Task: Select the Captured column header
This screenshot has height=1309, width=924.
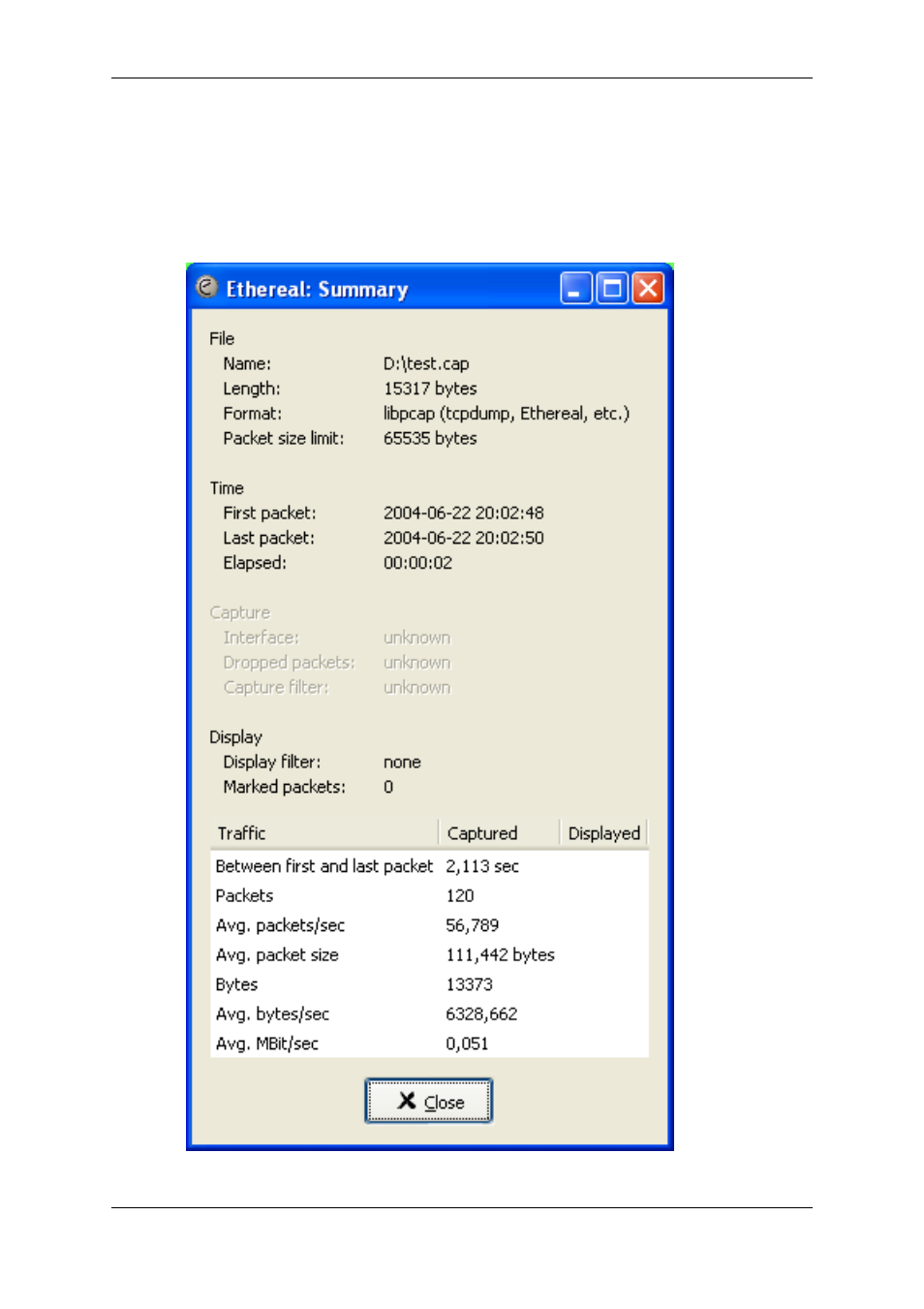Action: [x=499, y=833]
